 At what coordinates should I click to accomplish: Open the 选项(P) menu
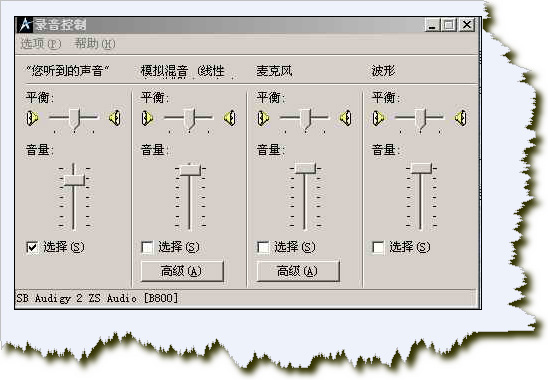tap(41, 44)
